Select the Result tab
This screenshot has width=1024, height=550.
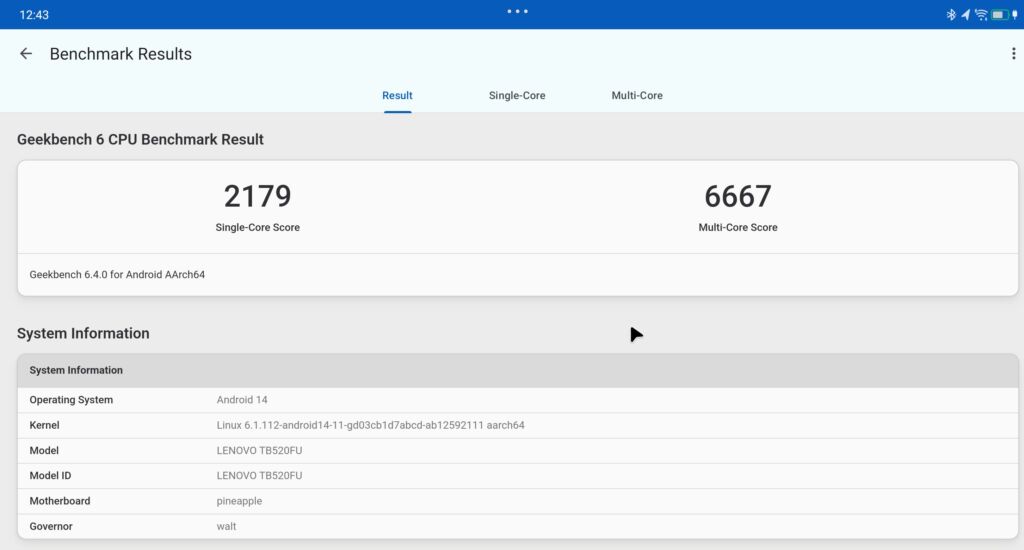[x=397, y=95]
